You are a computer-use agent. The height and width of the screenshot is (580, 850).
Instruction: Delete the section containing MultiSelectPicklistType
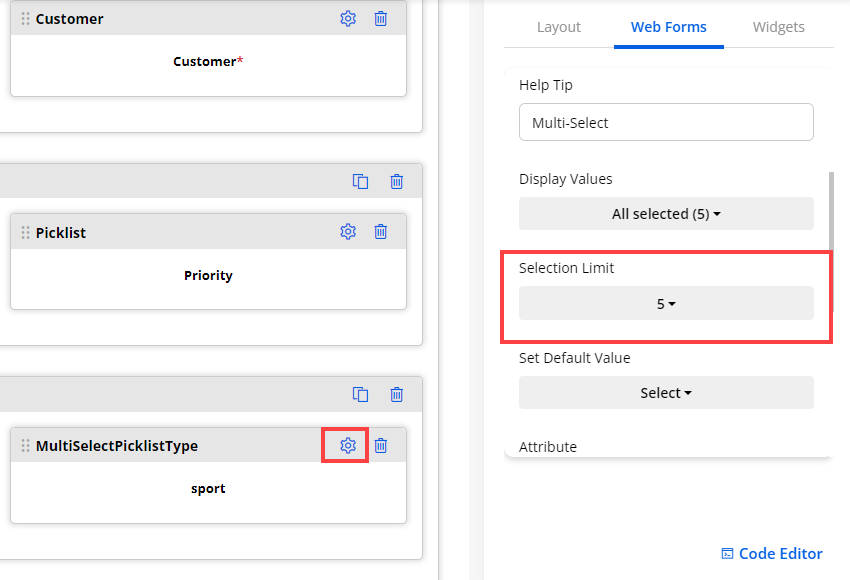click(x=397, y=394)
